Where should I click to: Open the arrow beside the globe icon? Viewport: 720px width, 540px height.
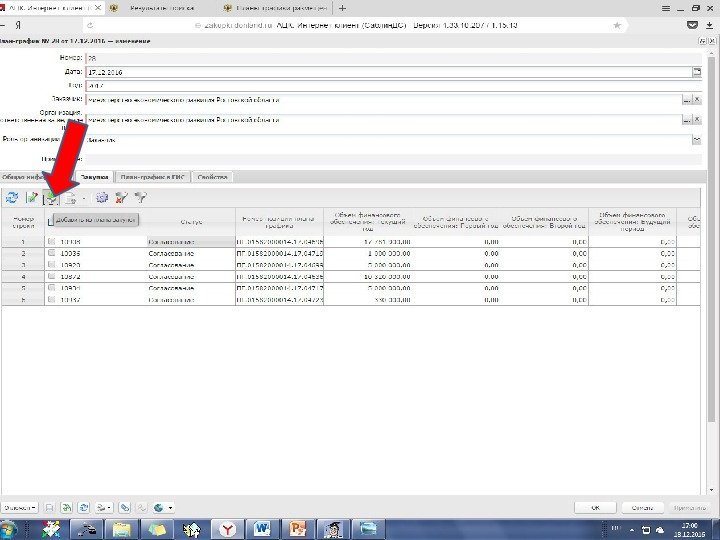point(170,507)
